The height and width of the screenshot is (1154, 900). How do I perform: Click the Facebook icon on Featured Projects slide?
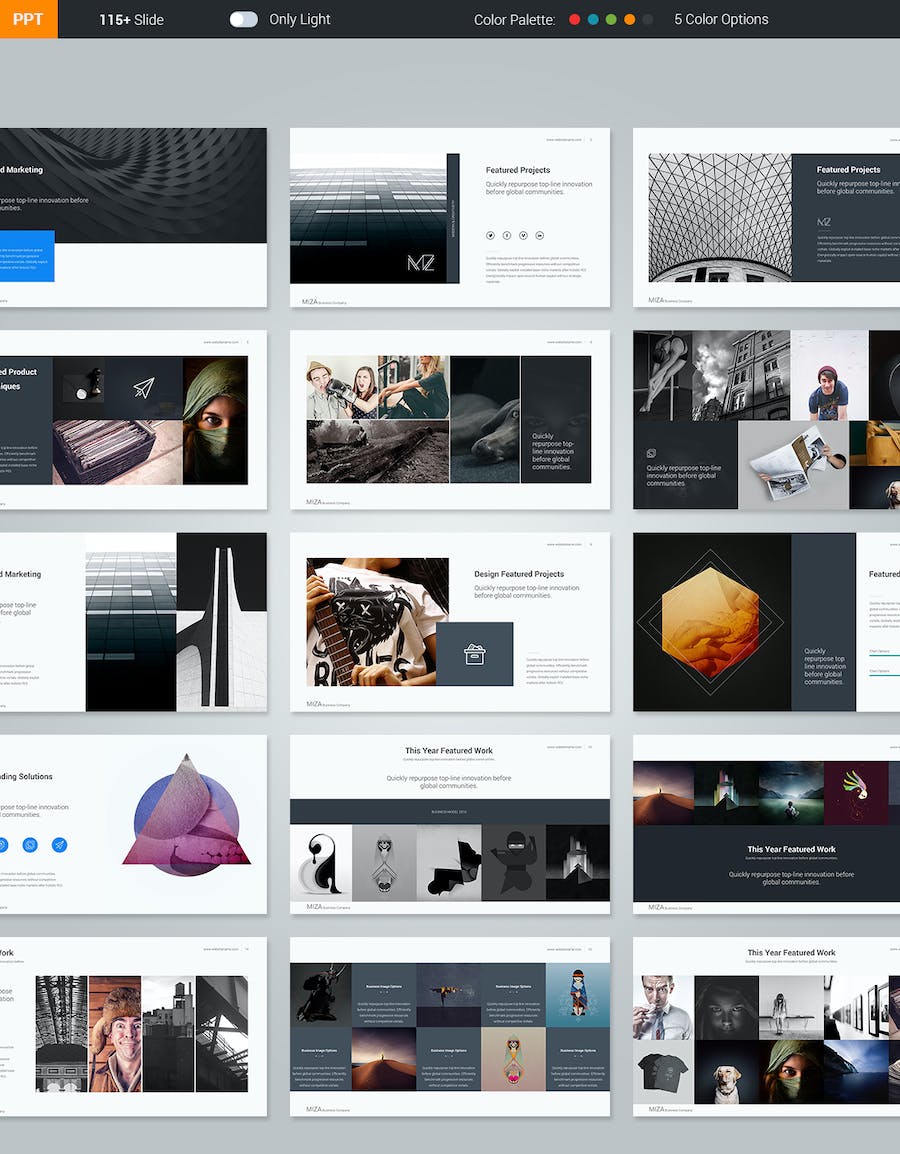coord(507,235)
